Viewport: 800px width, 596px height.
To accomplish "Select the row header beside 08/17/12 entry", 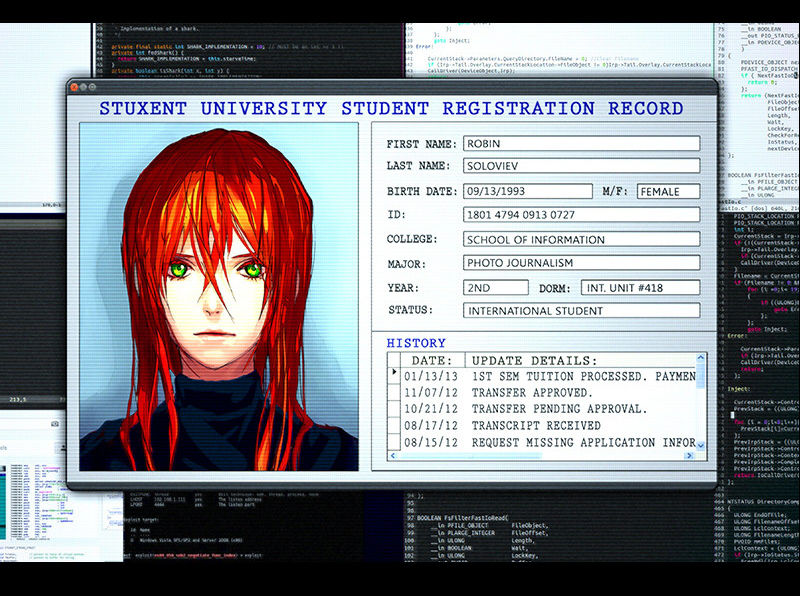I will [394, 425].
